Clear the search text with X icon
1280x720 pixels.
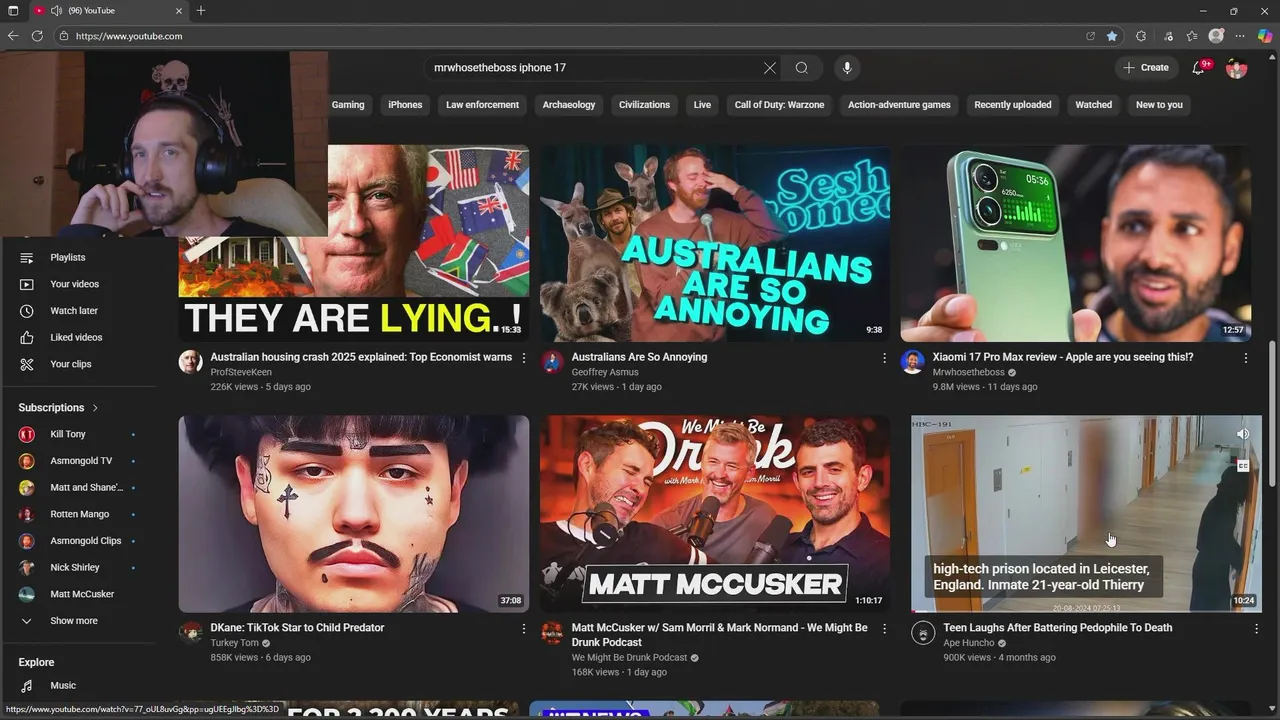(769, 68)
